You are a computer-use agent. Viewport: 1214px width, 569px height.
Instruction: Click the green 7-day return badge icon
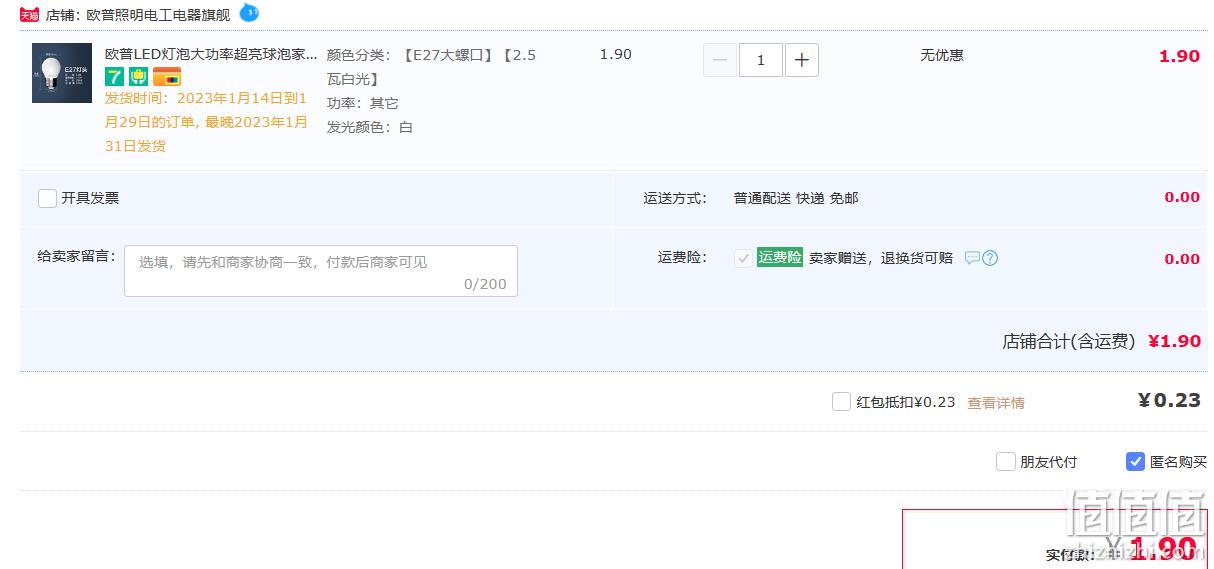click(115, 76)
